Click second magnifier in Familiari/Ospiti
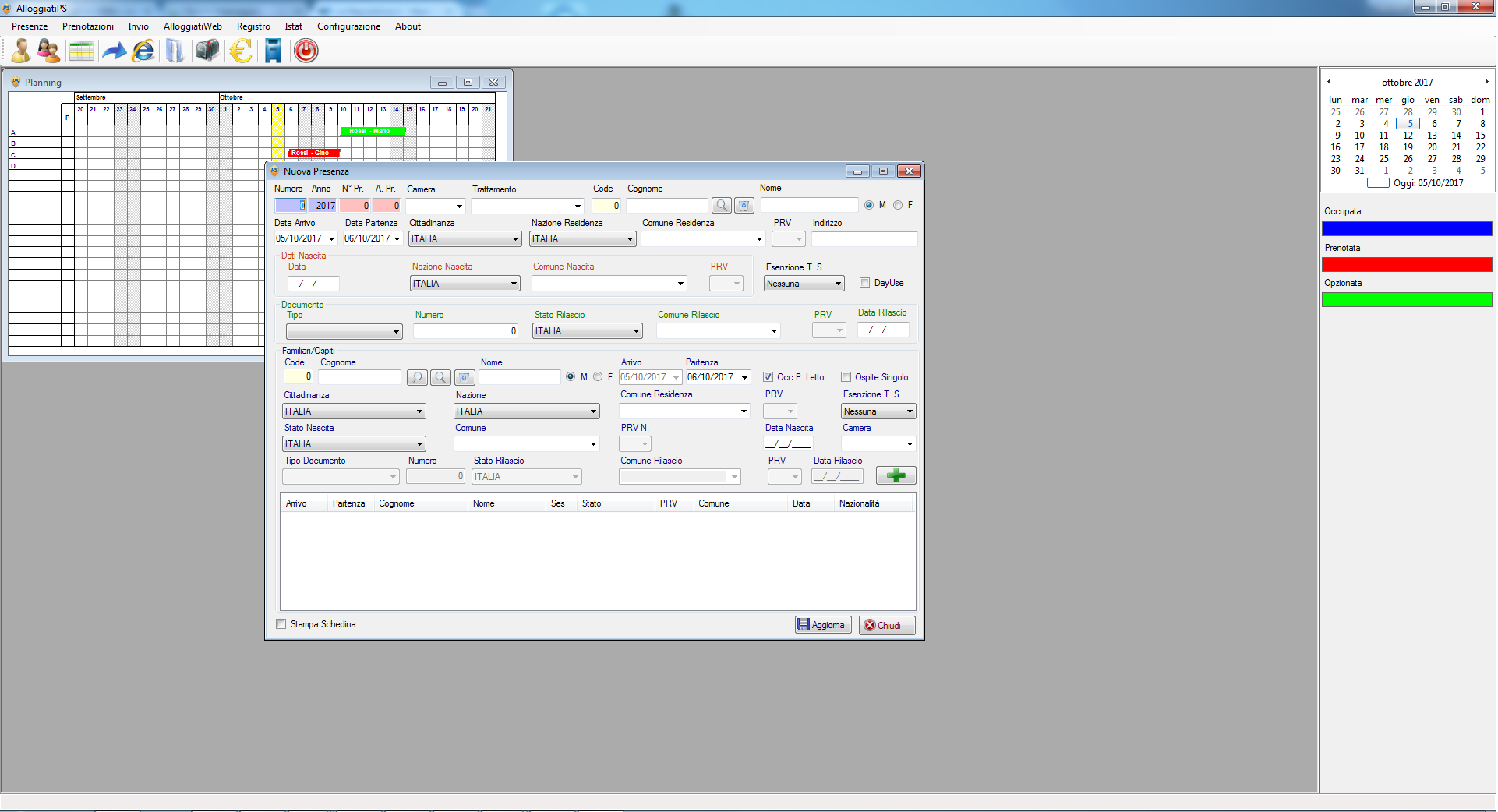Screen dimensions: 1498x812 (x=440, y=377)
